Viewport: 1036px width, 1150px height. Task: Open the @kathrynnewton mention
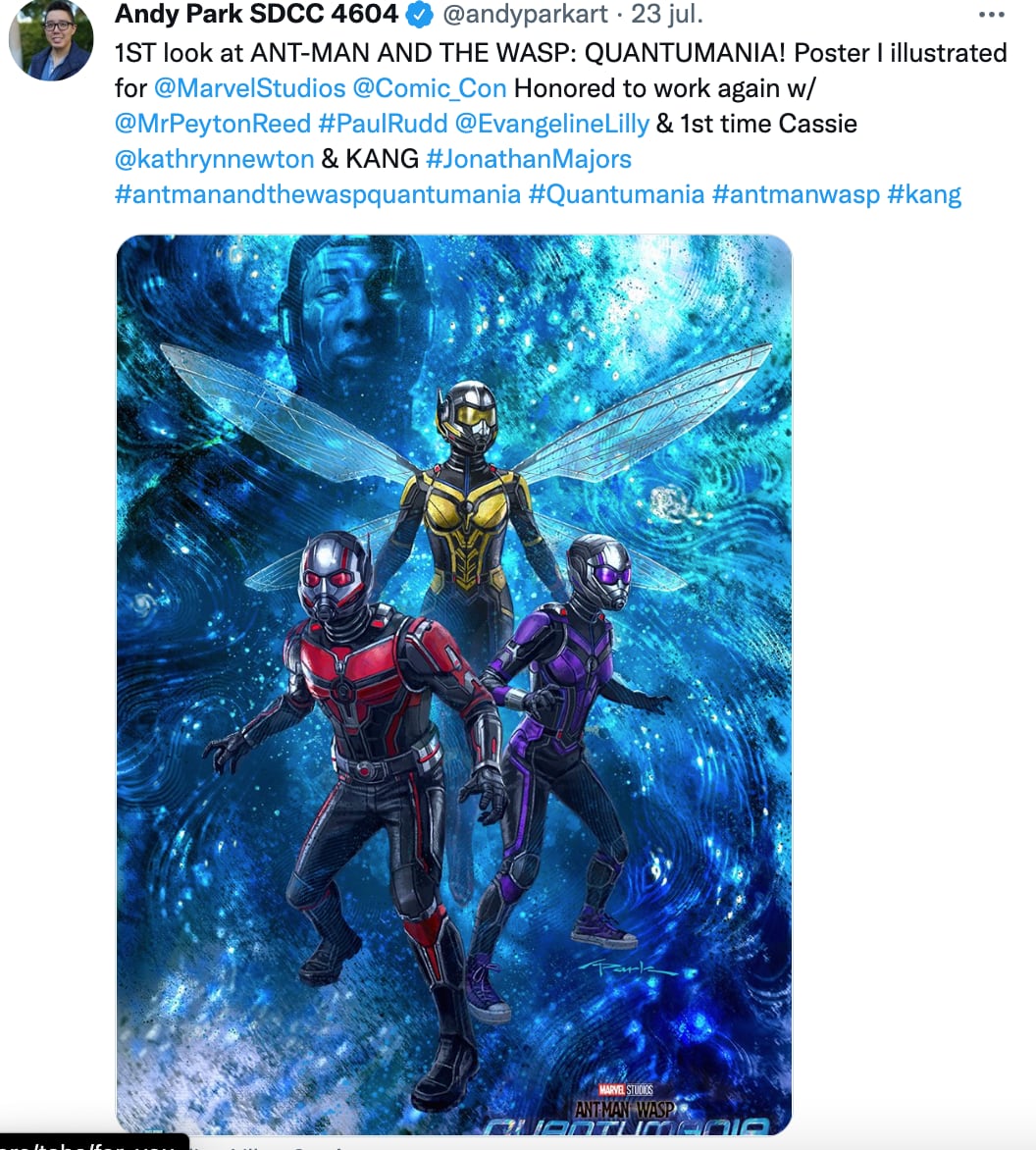[214, 158]
